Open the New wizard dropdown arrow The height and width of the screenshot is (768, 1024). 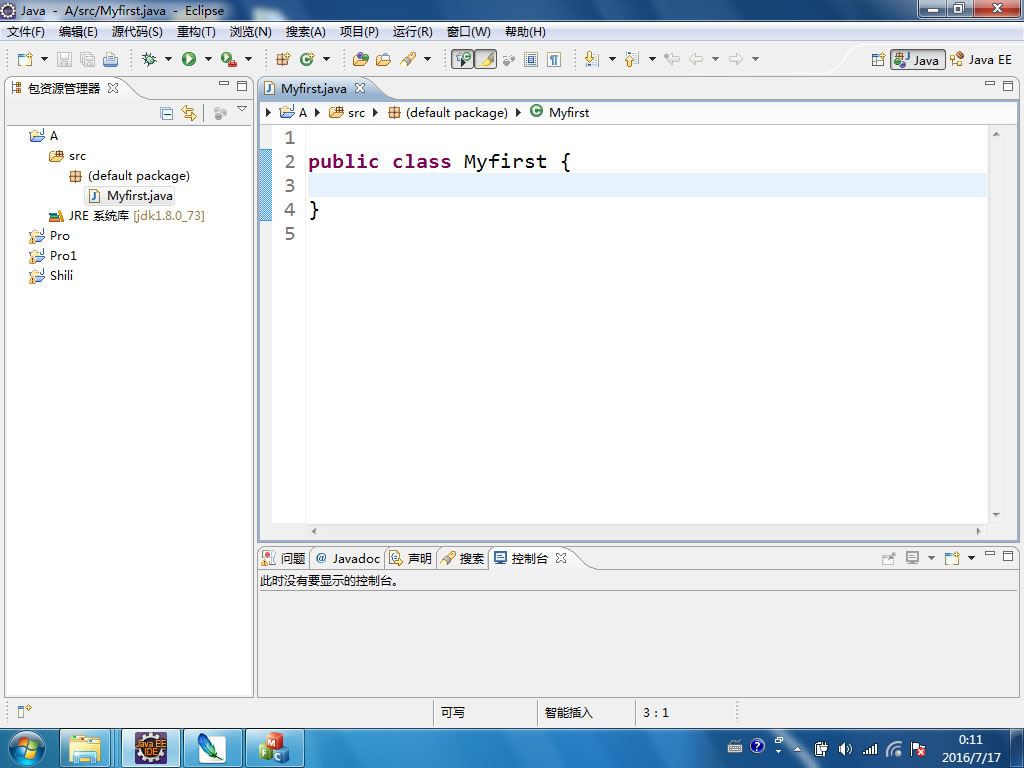point(44,59)
